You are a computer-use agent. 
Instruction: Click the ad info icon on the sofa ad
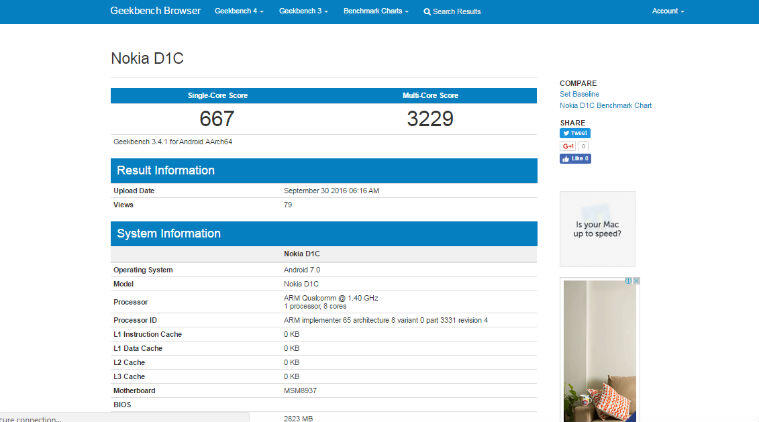(632, 282)
